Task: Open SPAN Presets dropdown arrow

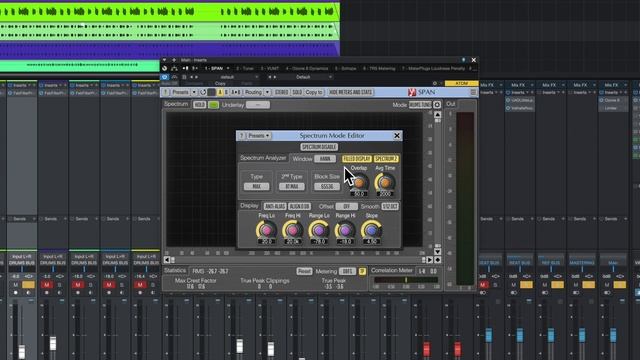Action: tap(194, 92)
